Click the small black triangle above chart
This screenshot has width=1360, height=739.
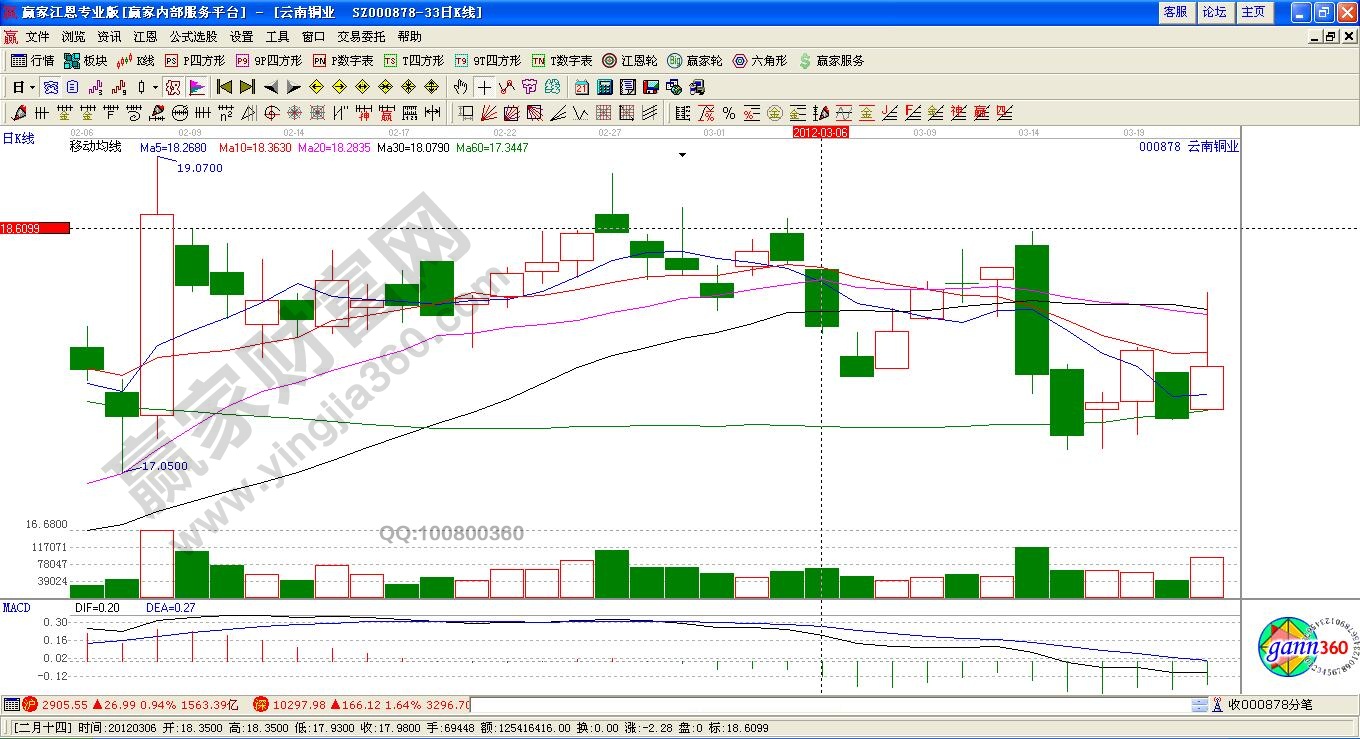682,155
